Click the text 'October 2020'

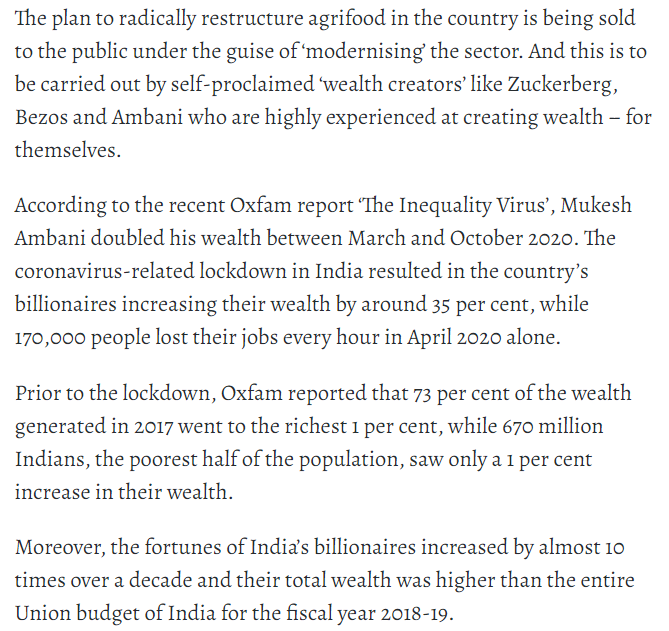[x=517, y=241]
